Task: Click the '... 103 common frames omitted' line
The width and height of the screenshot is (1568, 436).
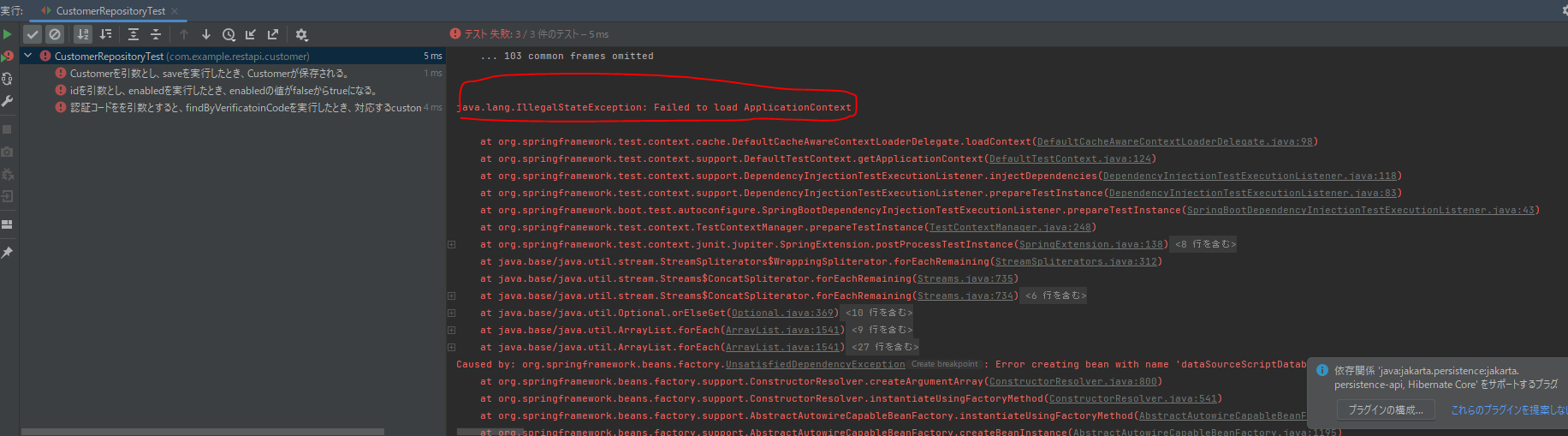Action: (x=567, y=56)
